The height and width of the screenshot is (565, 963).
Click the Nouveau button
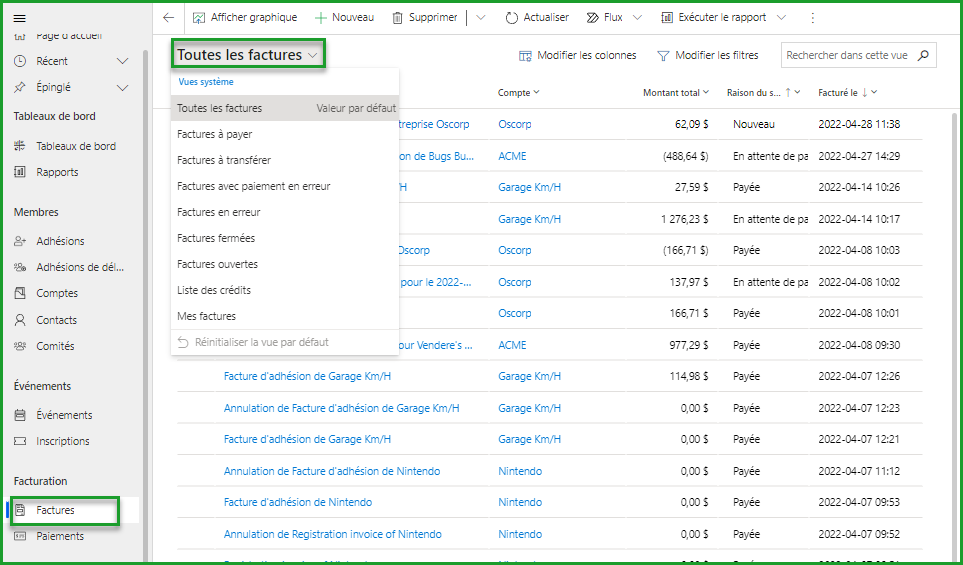click(345, 18)
